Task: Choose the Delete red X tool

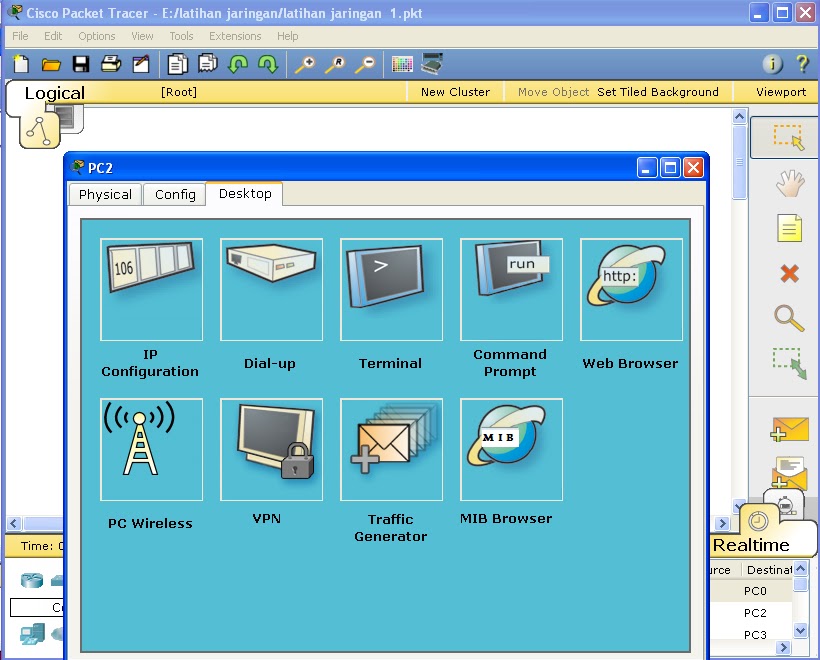Action: (789, 273)
